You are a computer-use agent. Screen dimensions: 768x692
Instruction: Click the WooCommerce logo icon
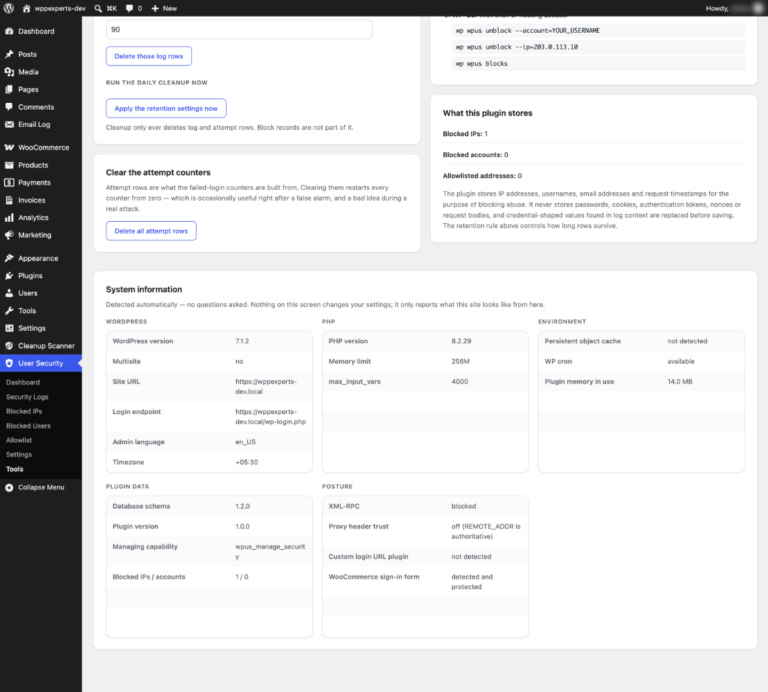tap(9, 147)
